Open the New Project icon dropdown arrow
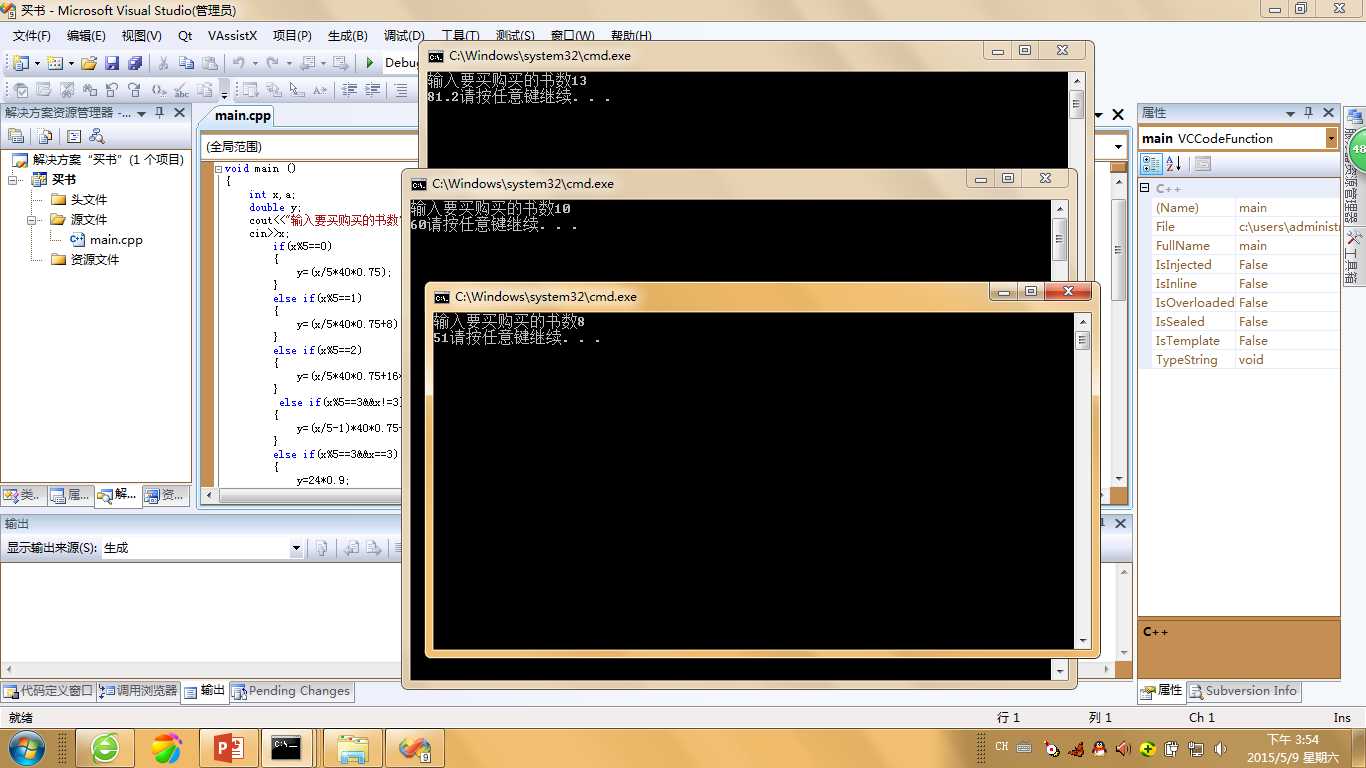The image size is (1366, 768). 38,63
